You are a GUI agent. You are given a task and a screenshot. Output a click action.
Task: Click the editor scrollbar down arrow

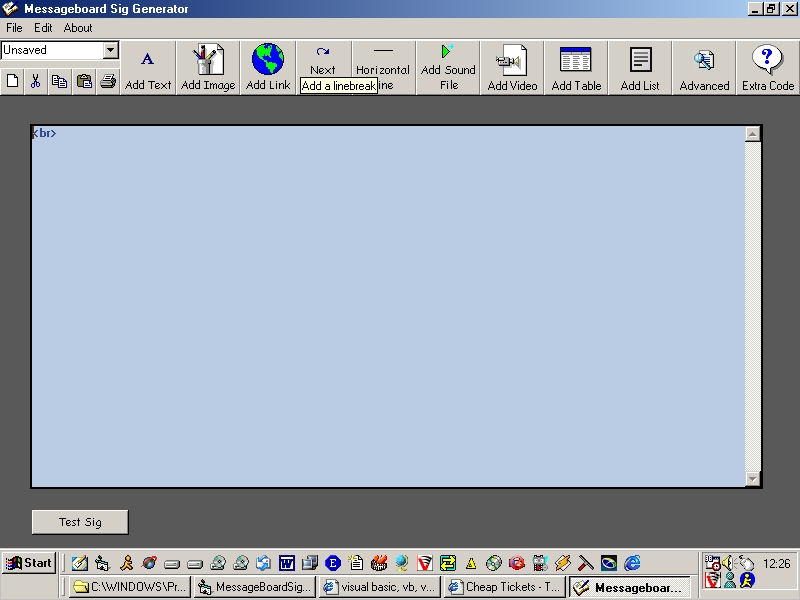[x=753, y=479]
